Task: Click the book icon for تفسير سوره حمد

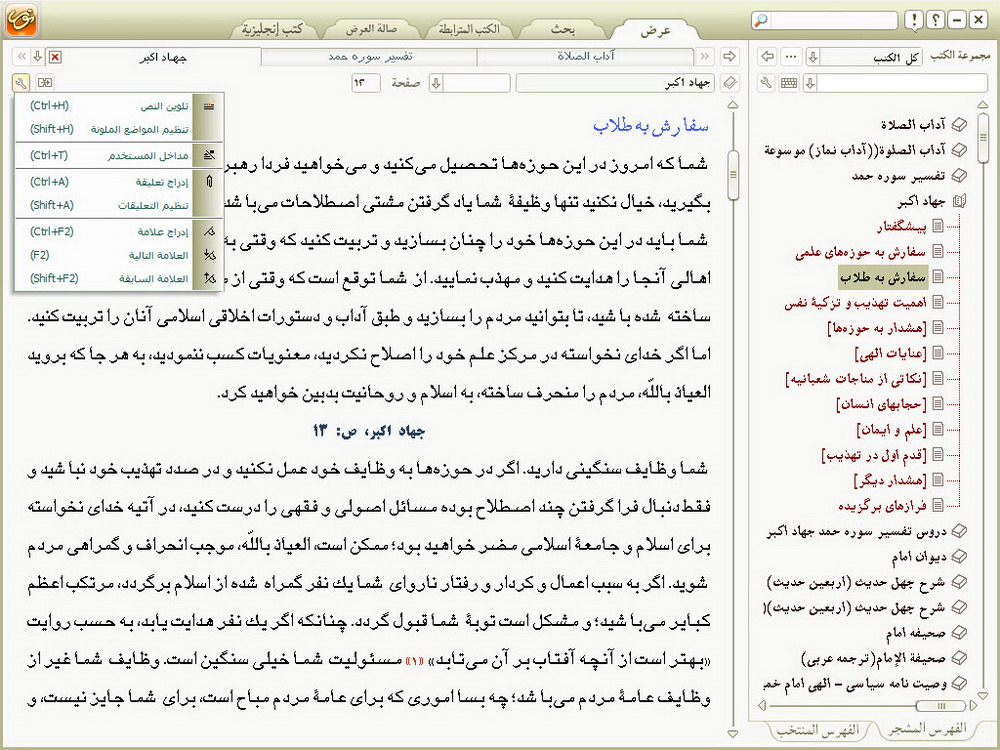Action: pyautogui.click(x=959, y=175)
